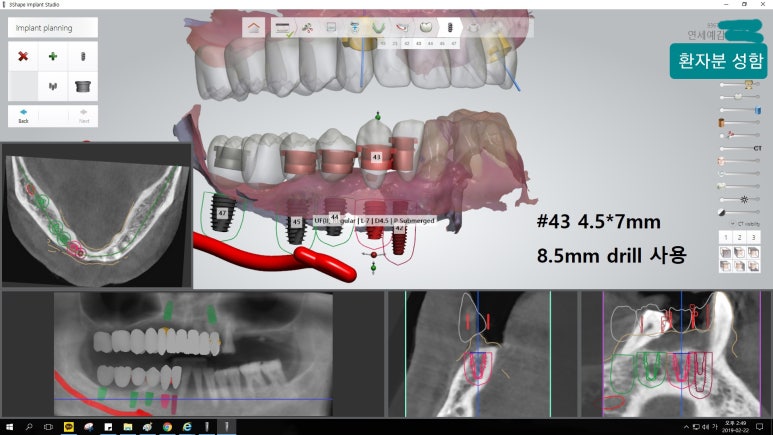The image size is (773, 435).
Task: Click the Next step button
Action: click(83, 115)
